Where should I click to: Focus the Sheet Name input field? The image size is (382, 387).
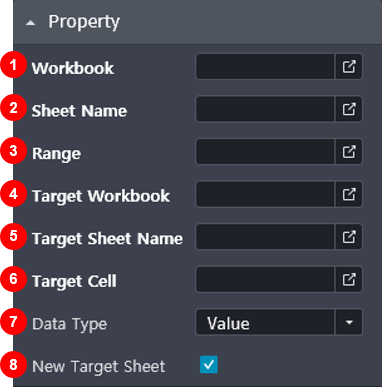(x=265, y=109)
